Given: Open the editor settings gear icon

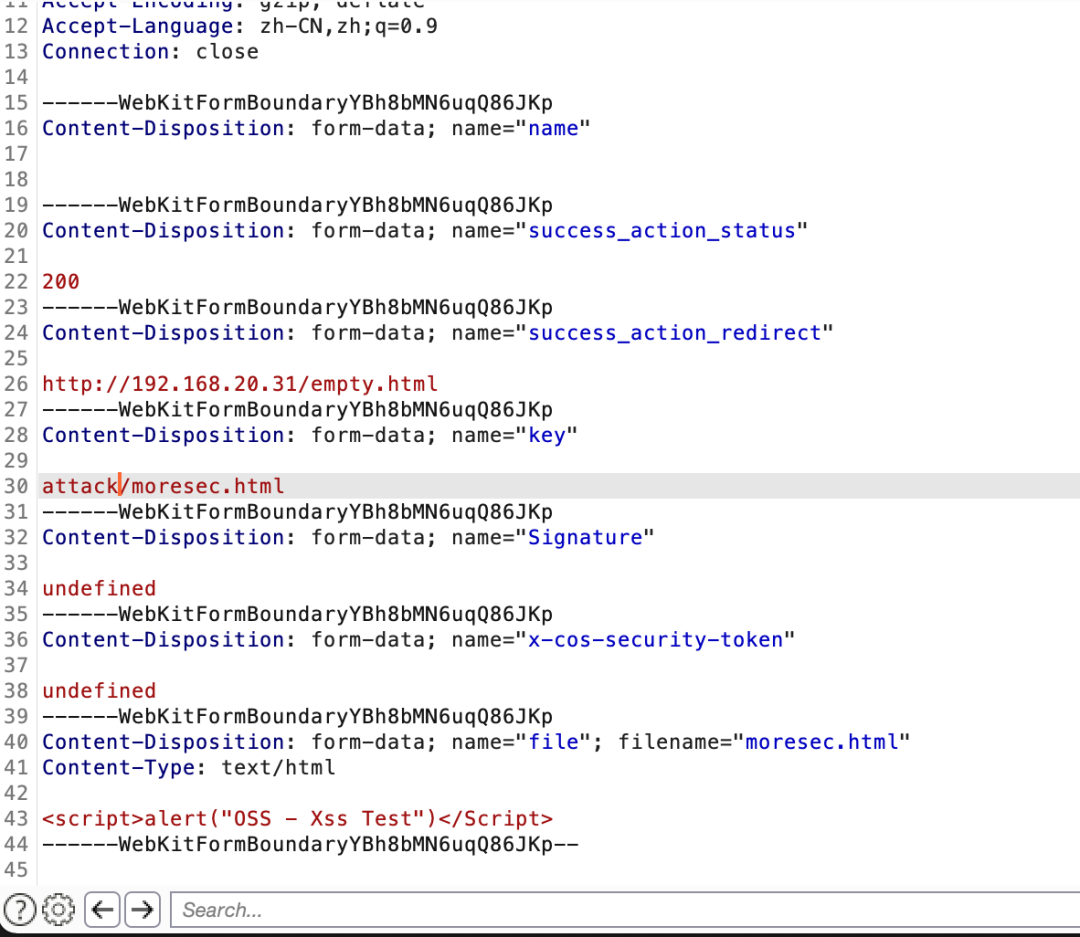Looking at the screenshot, I should coord(59,910).
